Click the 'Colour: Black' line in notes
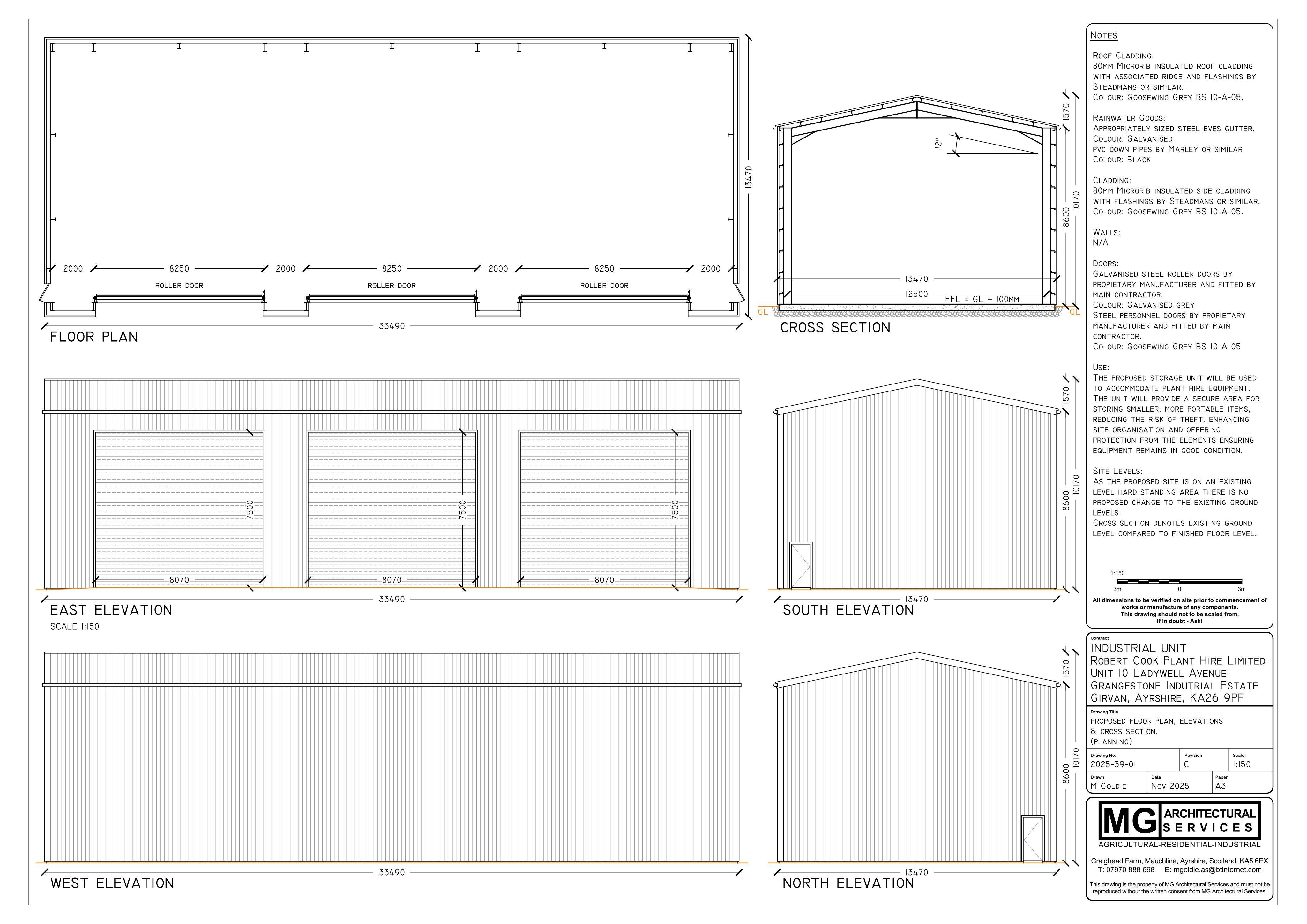The height and width of the screenshot is (924, 1307). tap(1121, 160)
